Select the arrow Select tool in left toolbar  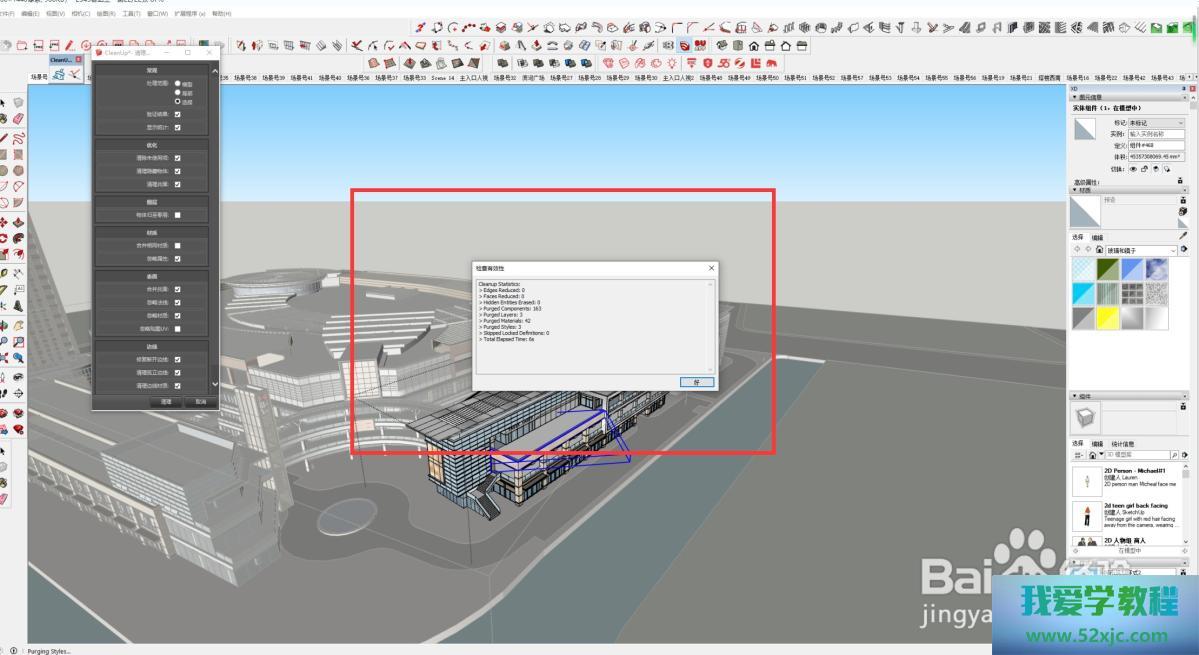coord(4,102)
